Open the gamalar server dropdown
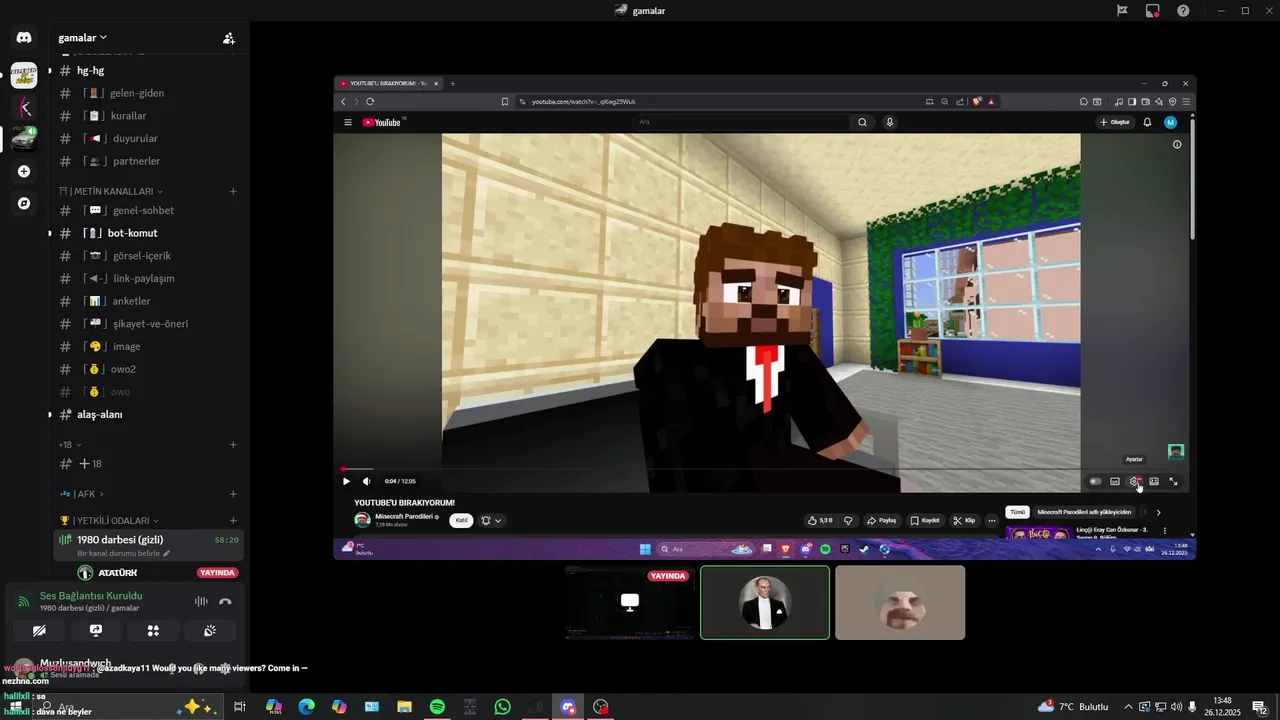Viewport: 1280px width, 720px height. (82, 38)
